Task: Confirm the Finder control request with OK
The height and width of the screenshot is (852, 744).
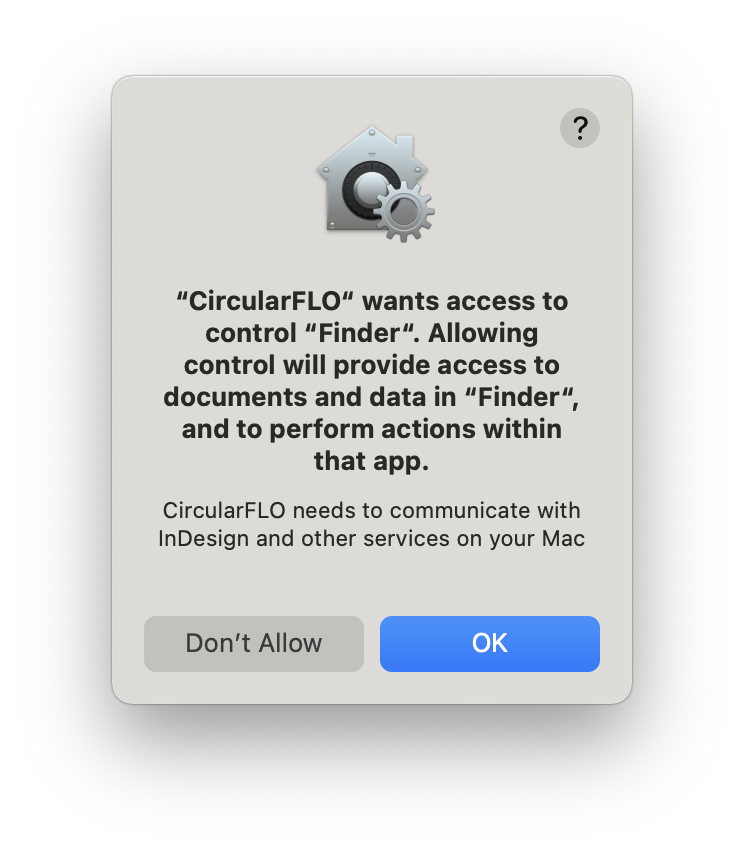Action: (490, 643)
